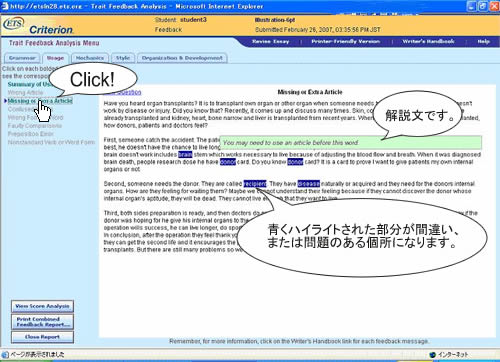This screenshot has height=362, width=500.
Task: Select Faulty Comparisons in the sidebar list
Action: 35,126
